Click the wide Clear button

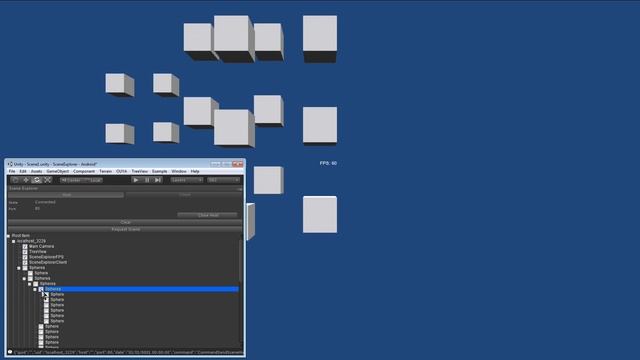pyautogui.click(x=125, y=222)
